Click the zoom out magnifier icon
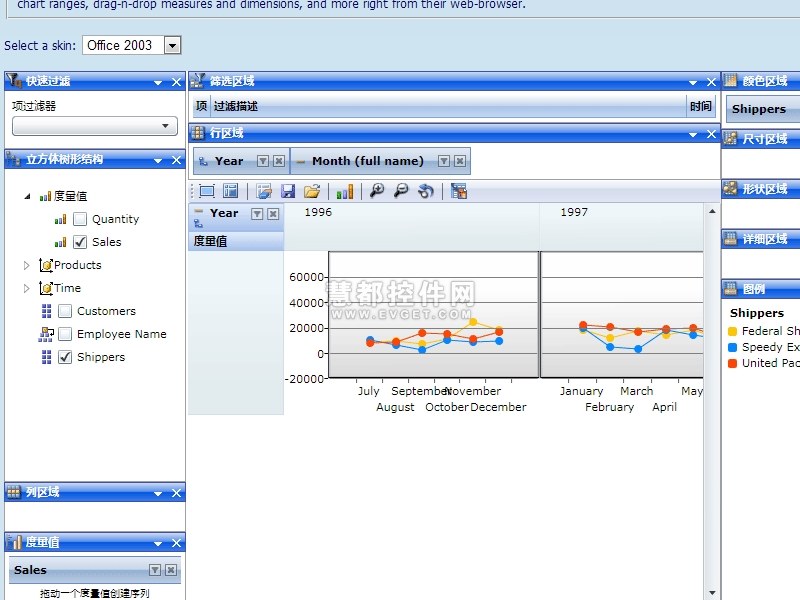Image resolution: width=800 pixels, height=600 pixels. click(402, 191)
